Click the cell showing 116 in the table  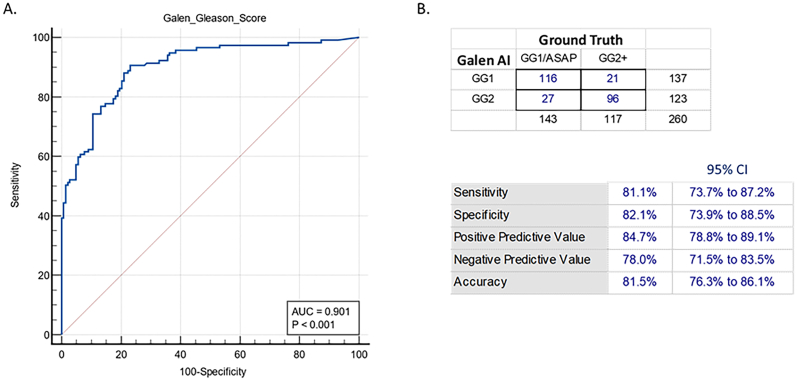(x=549, y=80)
